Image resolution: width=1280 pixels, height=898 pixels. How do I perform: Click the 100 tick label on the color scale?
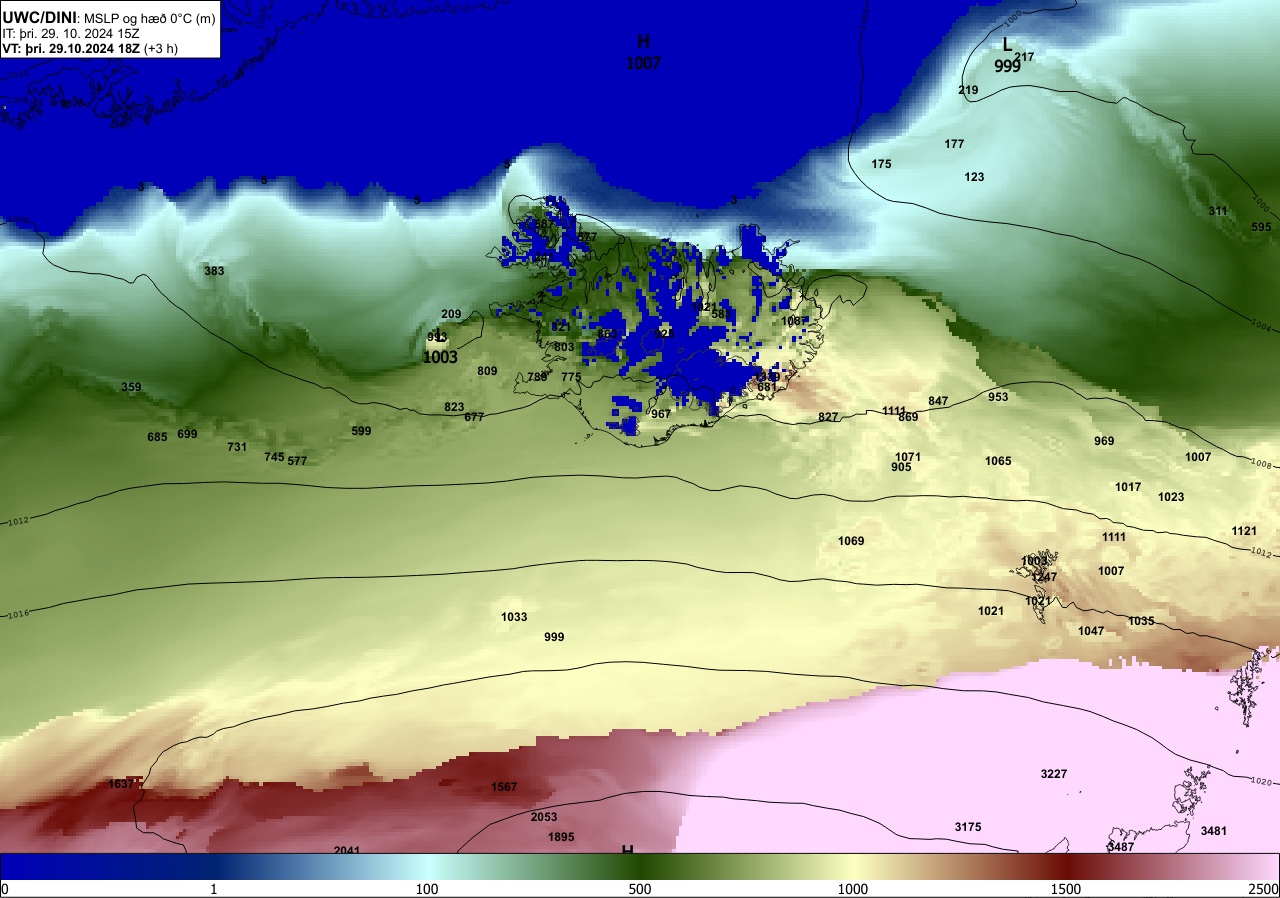click(x=427, y=889)
